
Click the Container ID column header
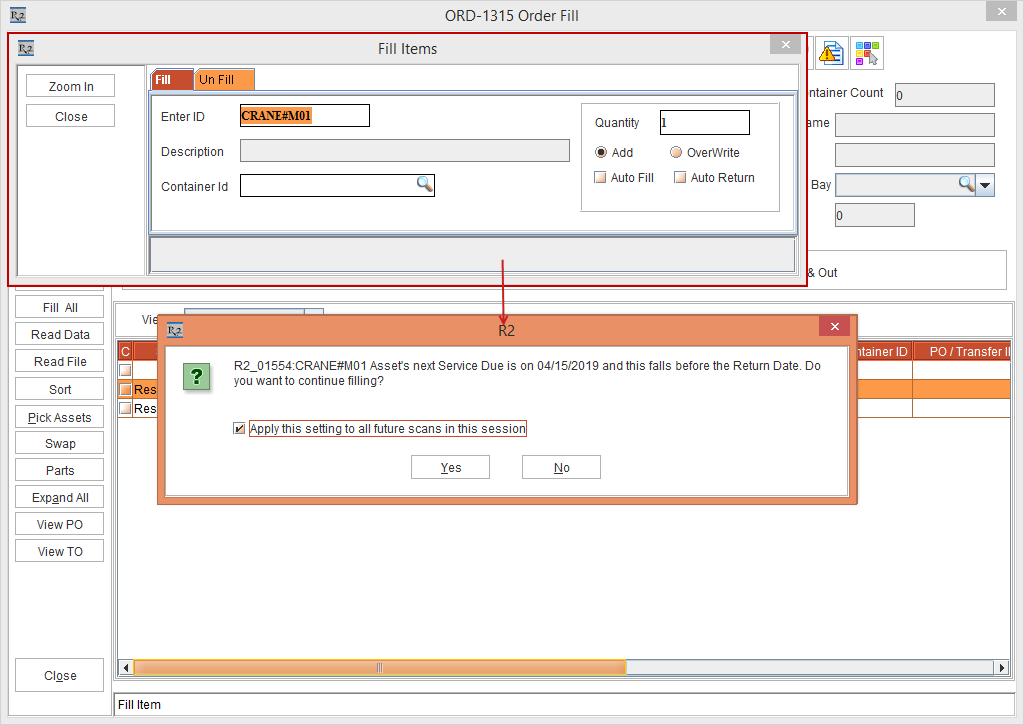(883, 351)
